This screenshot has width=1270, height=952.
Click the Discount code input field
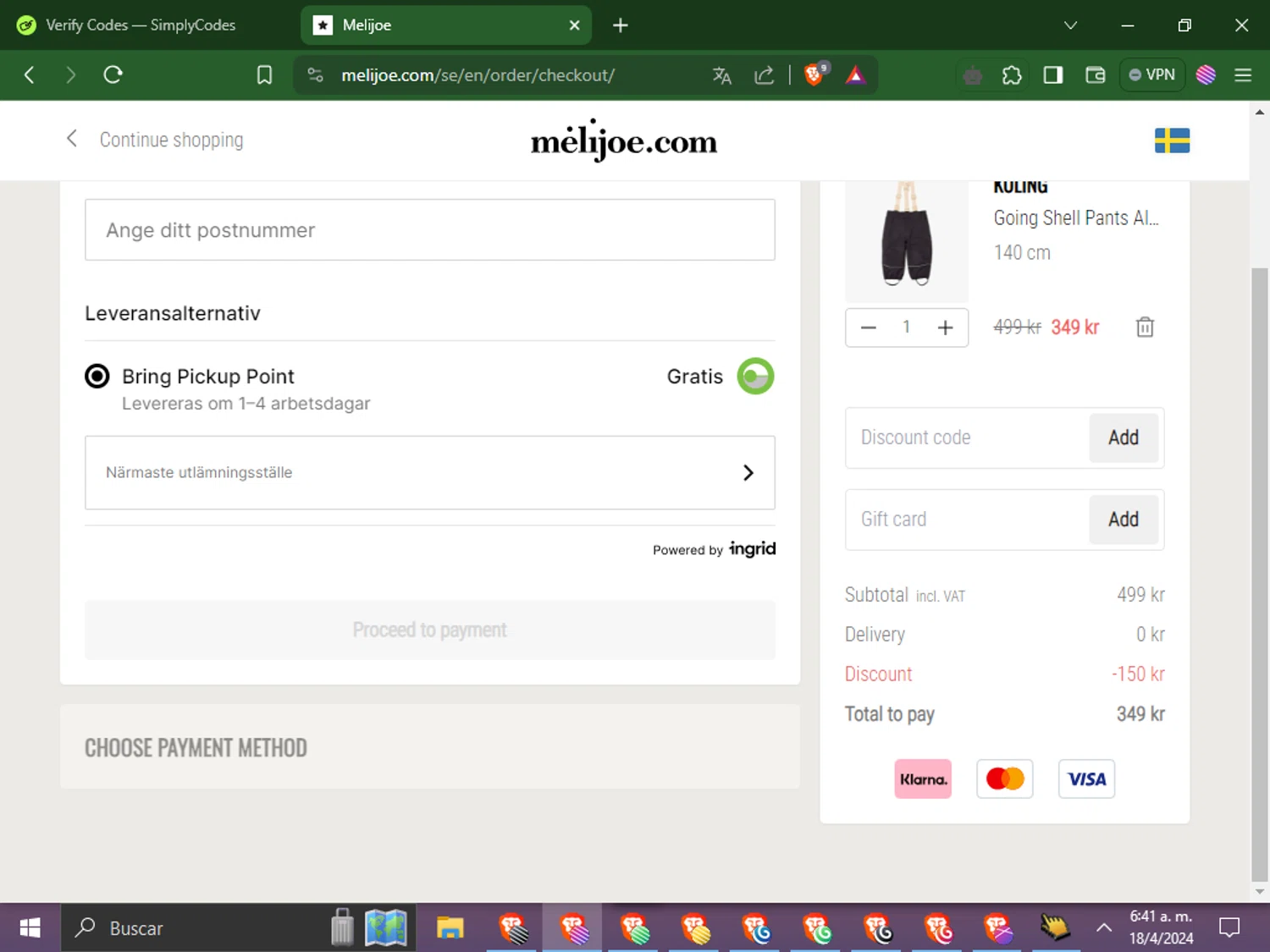(x=968, y=437)
